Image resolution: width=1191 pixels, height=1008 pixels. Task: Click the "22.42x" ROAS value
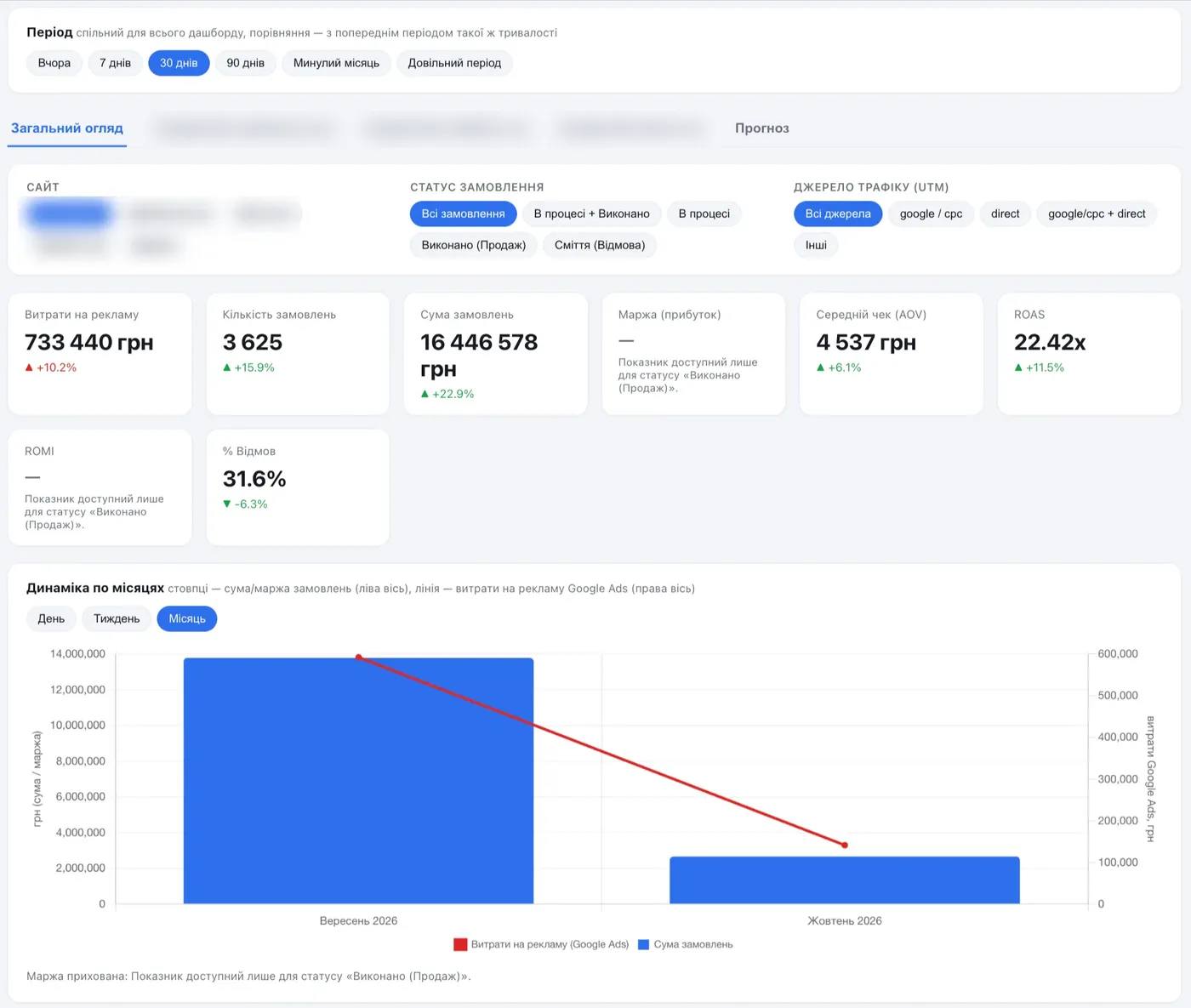[x=1050, y=342]
